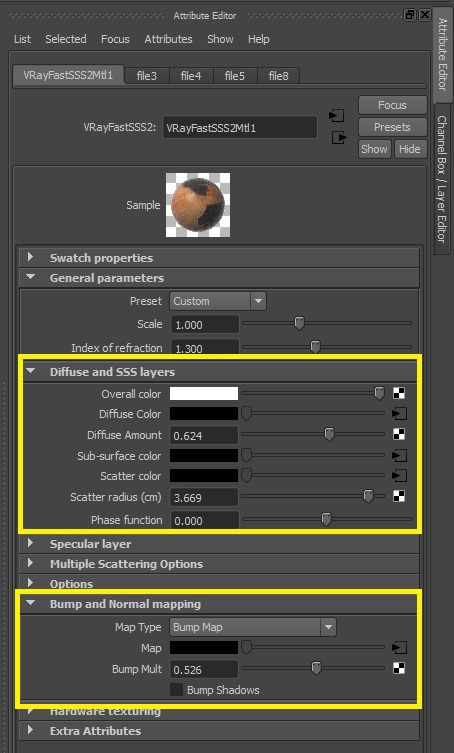Expand the Extra Attributes section

[30, 730]
